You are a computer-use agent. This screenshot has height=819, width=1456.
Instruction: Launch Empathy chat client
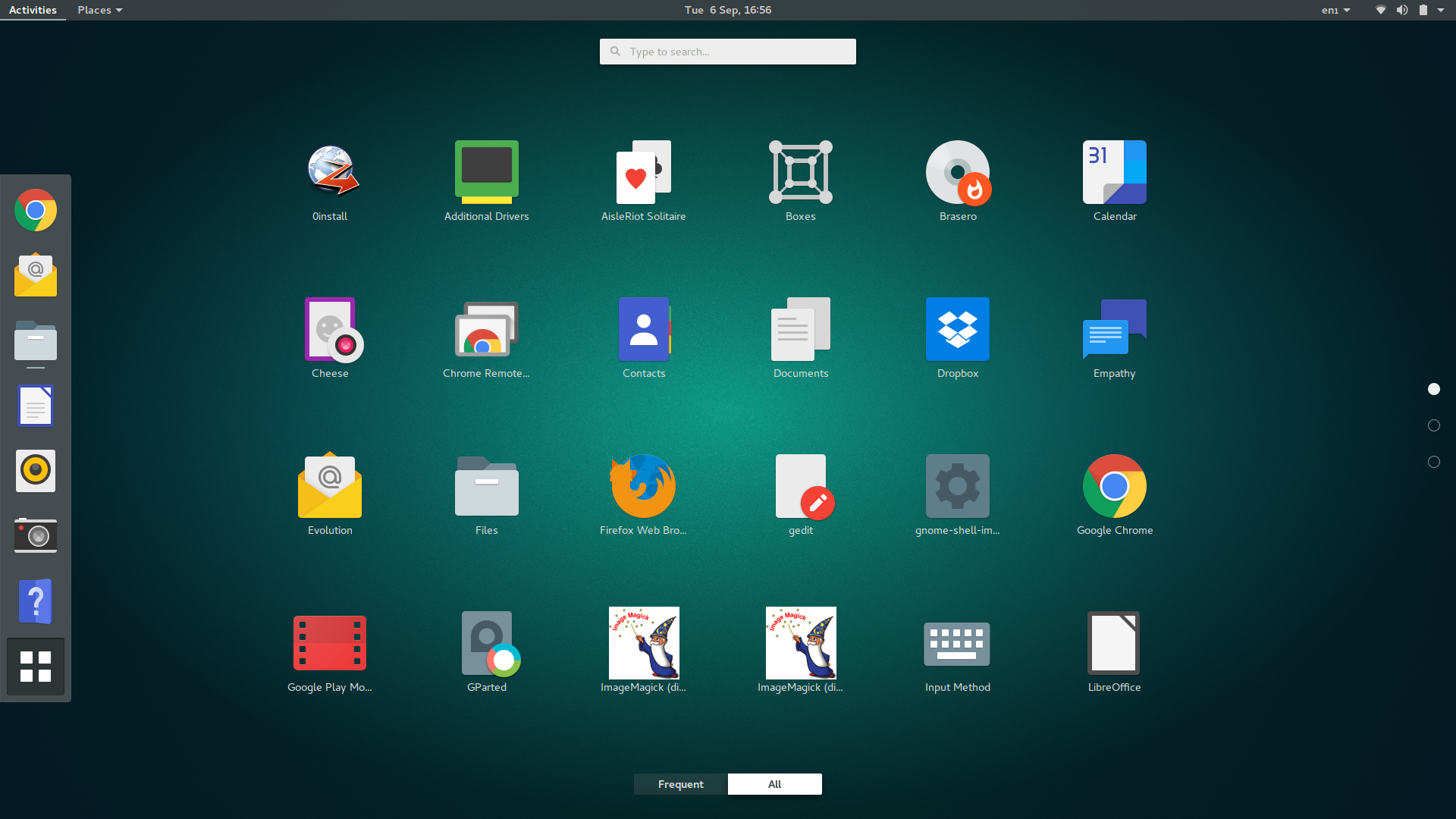click(x=1115, y=329)
